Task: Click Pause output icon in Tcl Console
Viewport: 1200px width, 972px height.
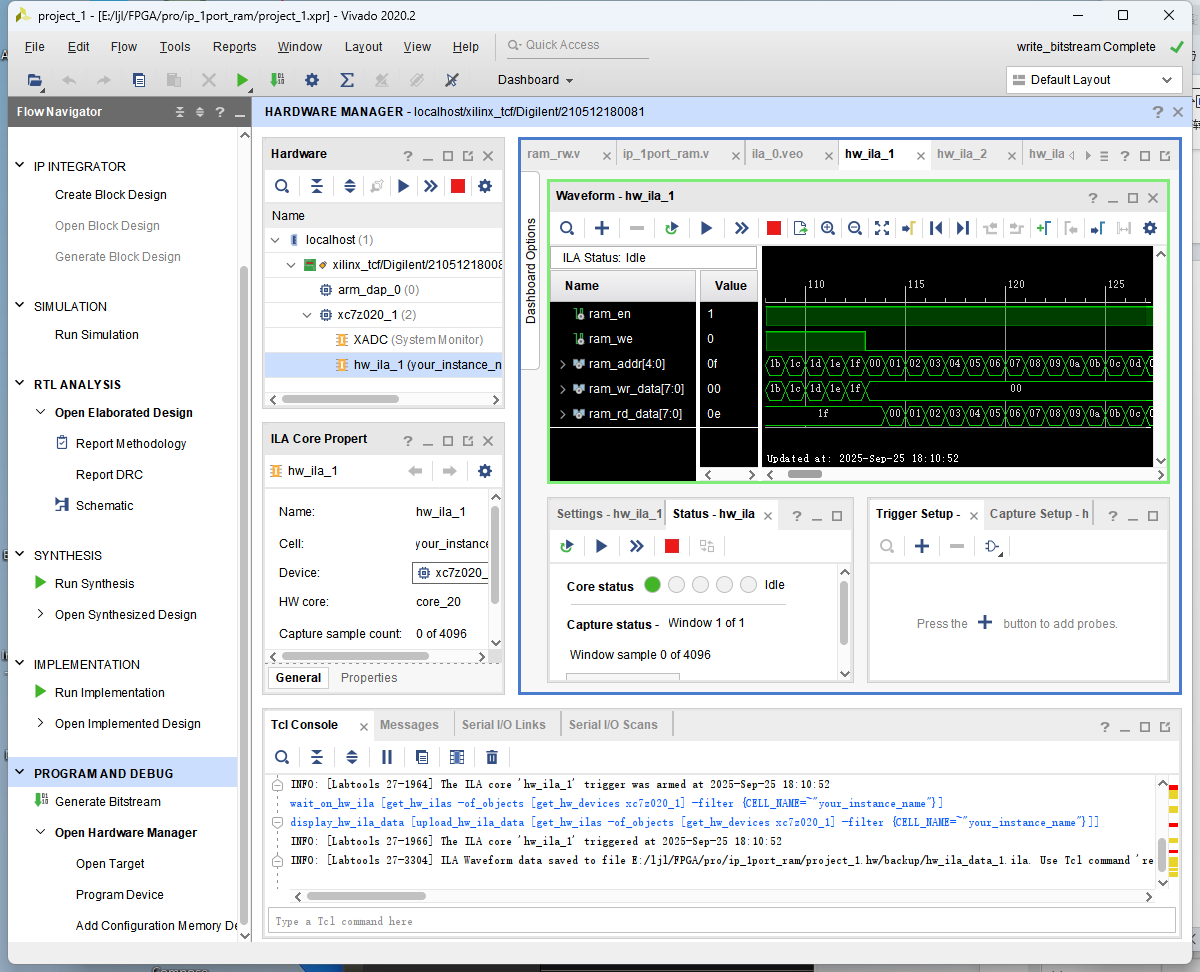Action: point(387,757)
